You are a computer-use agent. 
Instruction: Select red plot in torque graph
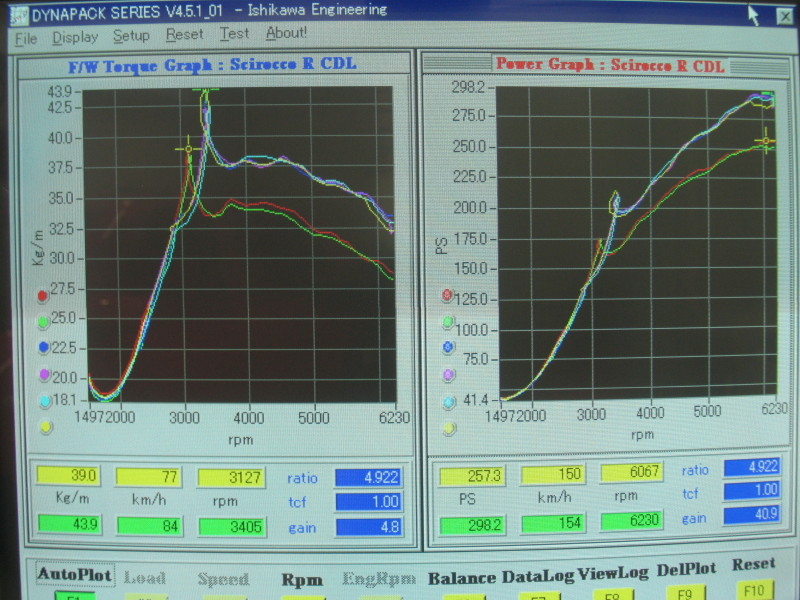[42, 295]
